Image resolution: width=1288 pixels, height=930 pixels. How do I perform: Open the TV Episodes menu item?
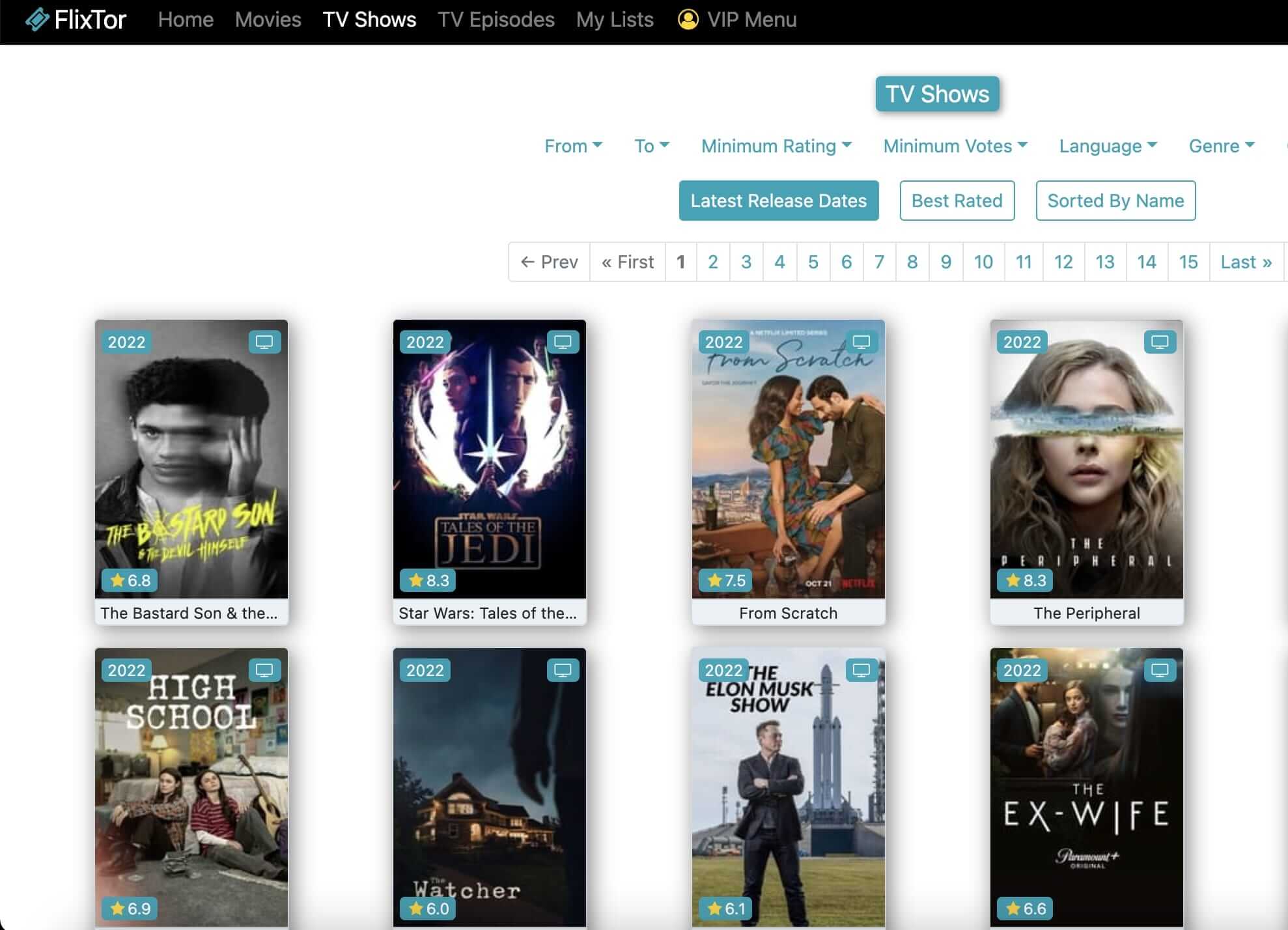[x=496, y=19]
